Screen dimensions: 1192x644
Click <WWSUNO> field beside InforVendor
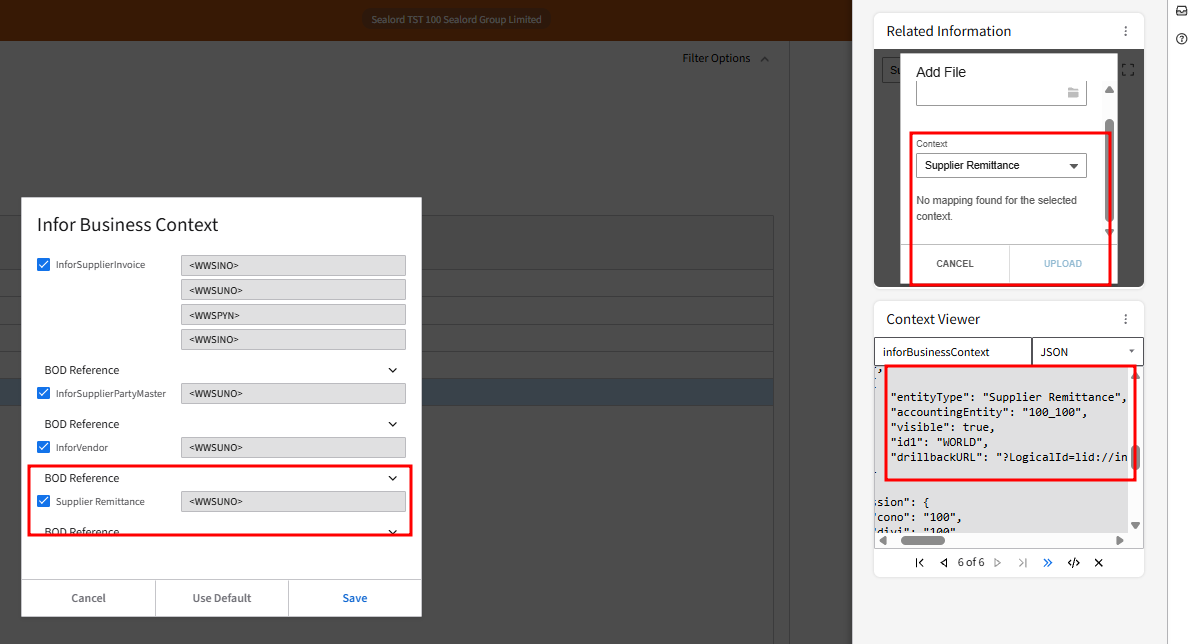293,447
